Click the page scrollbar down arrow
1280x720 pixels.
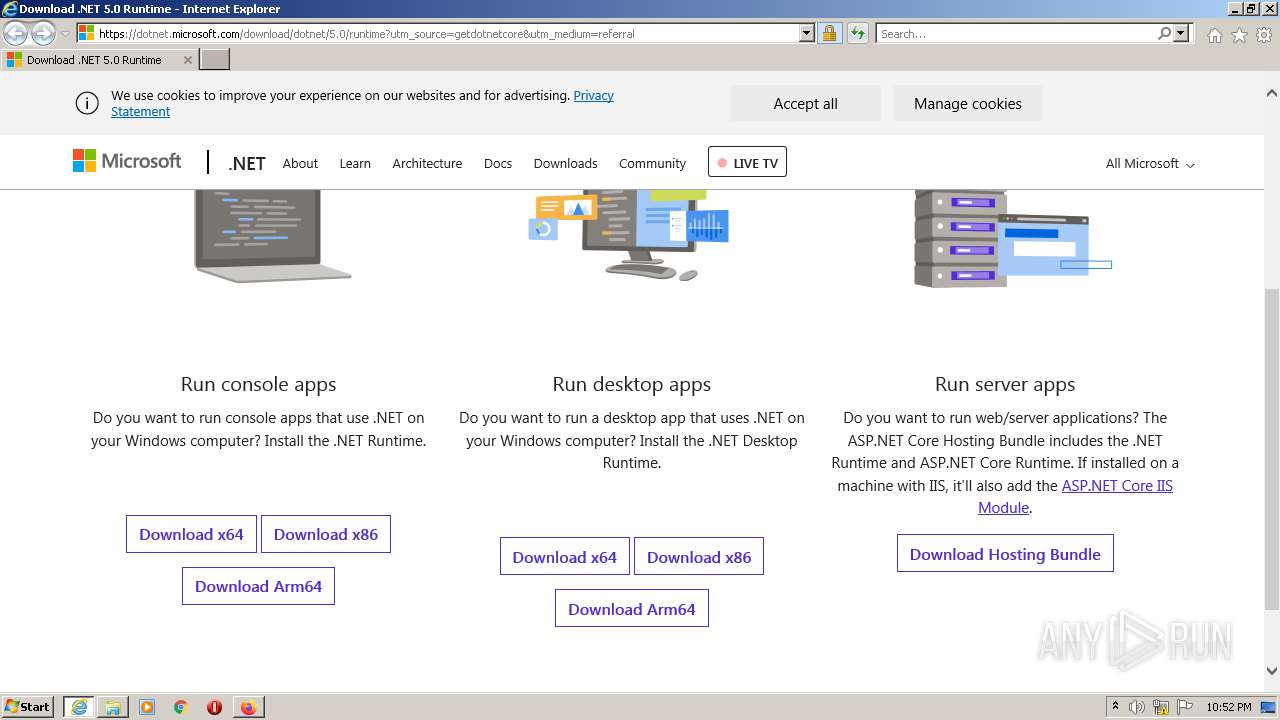pos(1272,671)
